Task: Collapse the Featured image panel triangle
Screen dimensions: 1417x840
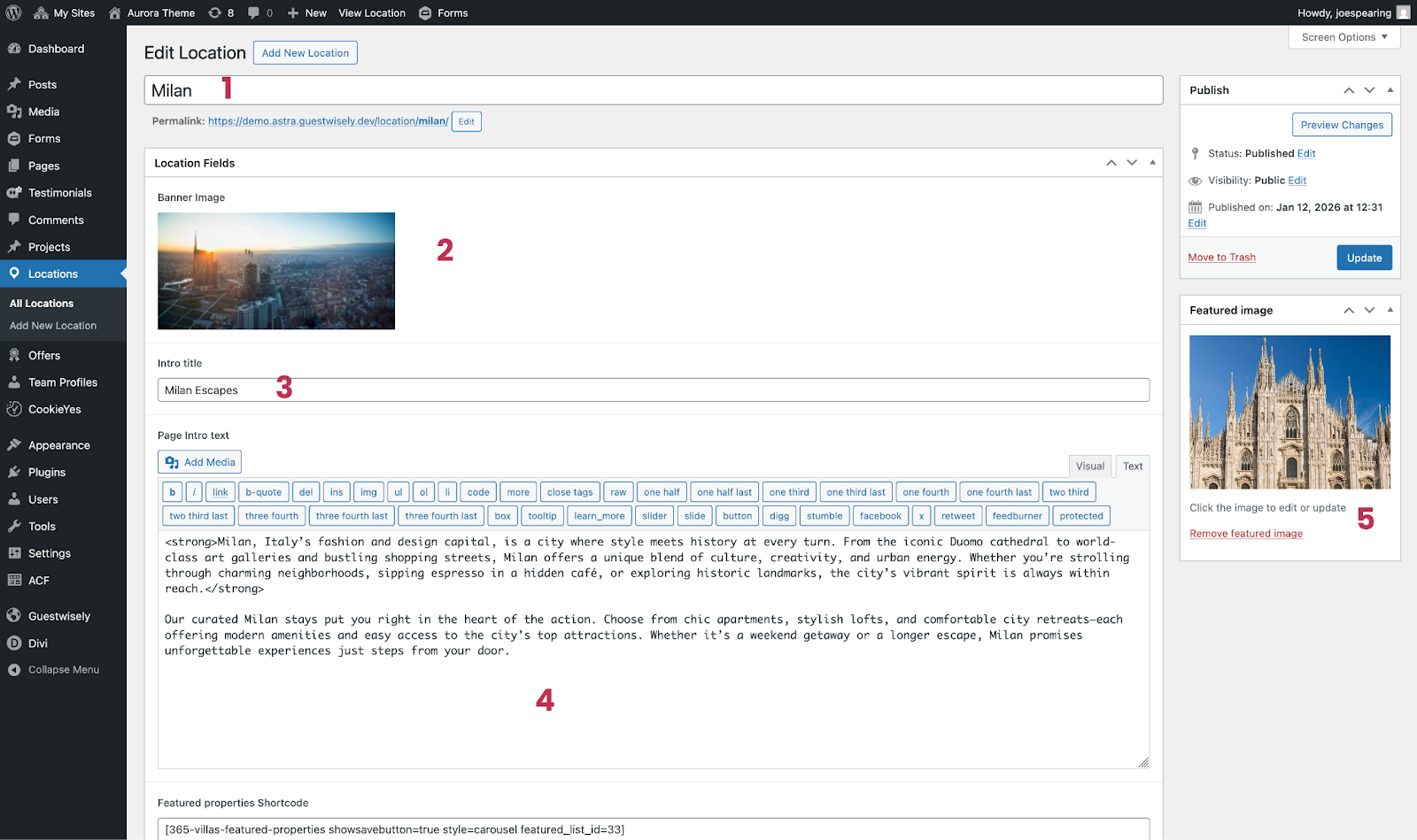Action: click(1390, 311)
